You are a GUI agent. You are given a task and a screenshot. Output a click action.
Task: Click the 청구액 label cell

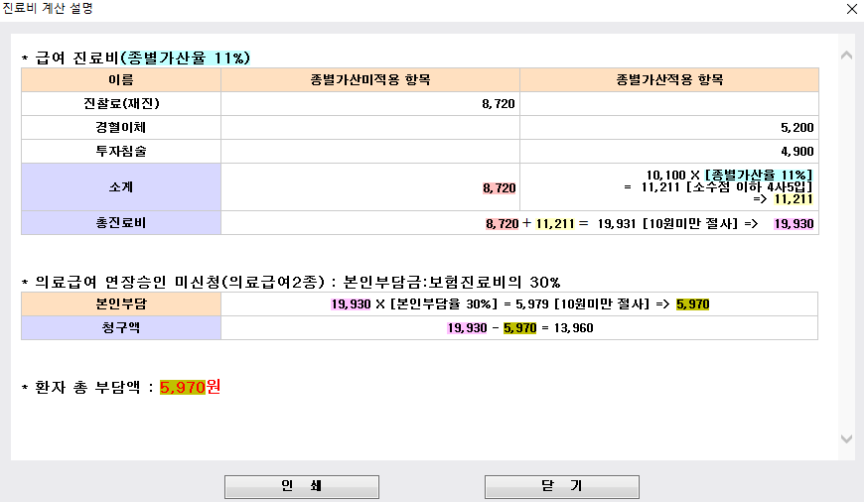tap(121, 327)
